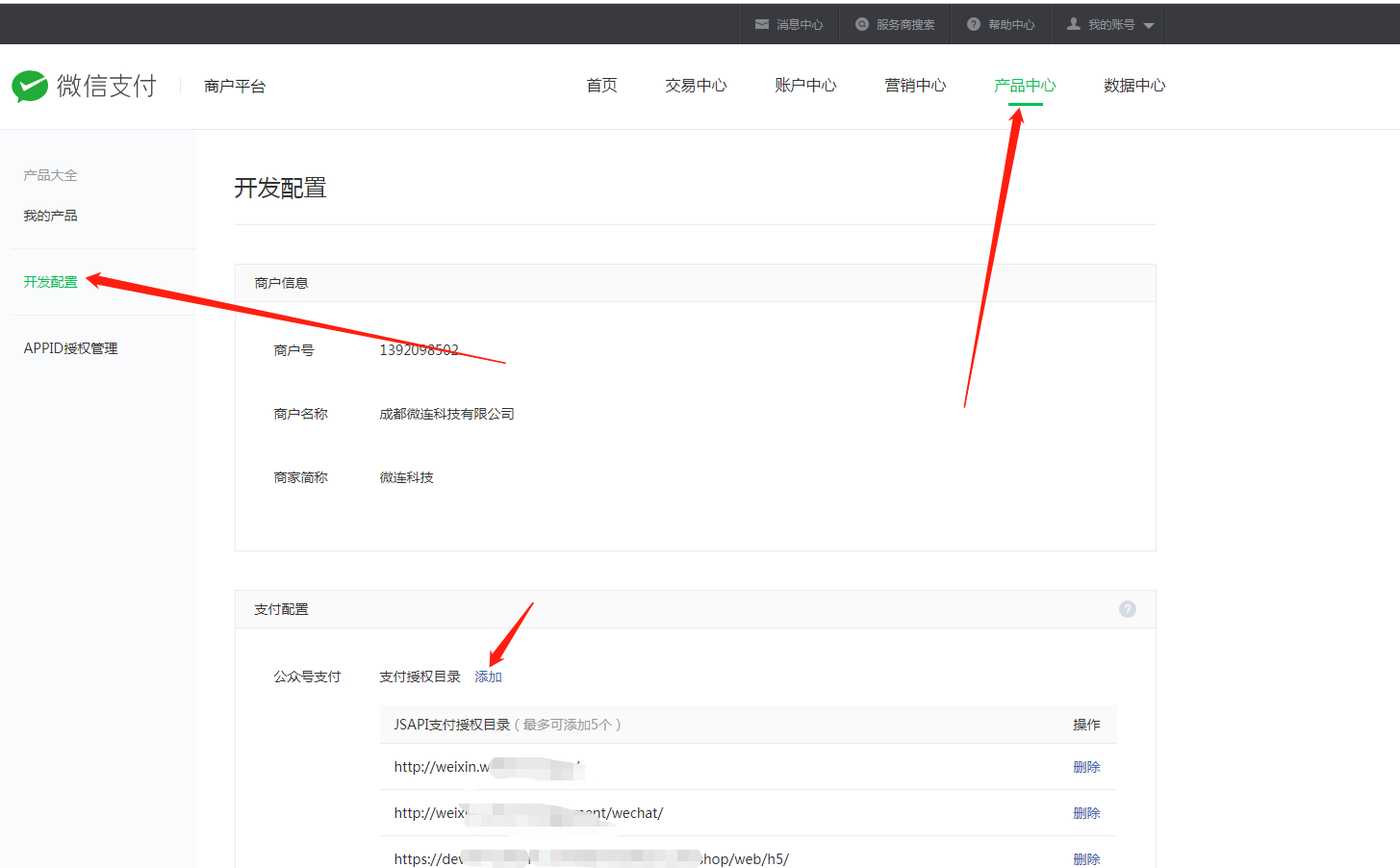Click the search icon for 服务商搜索
The width and height of the screenshot is (1400, 868).
[x=862, y=24]
